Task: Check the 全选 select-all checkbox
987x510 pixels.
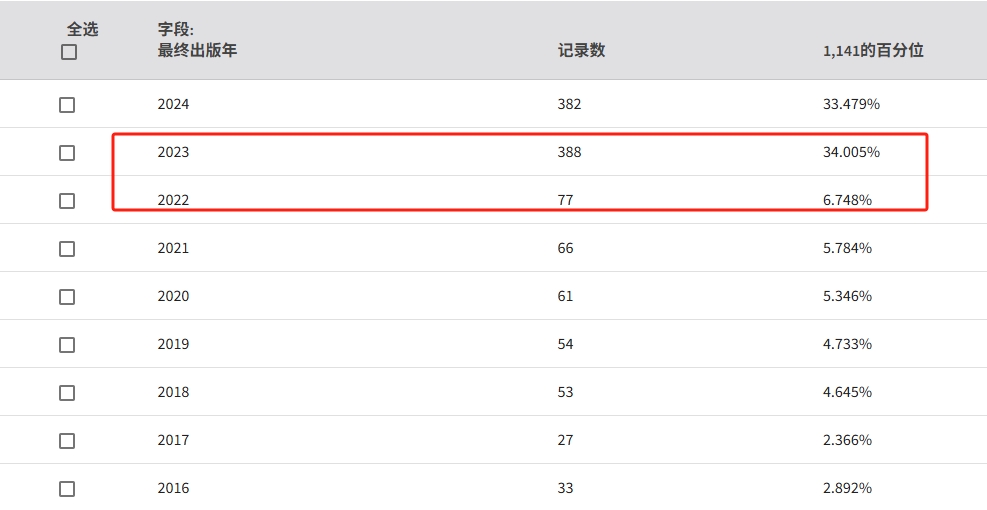Action: pos(69,52)
